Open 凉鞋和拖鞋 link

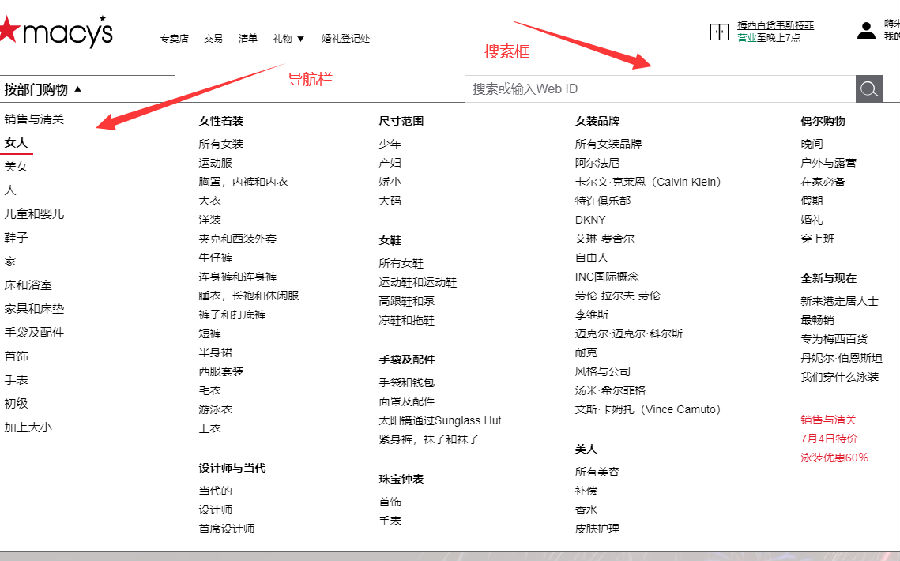coord(406,320)
